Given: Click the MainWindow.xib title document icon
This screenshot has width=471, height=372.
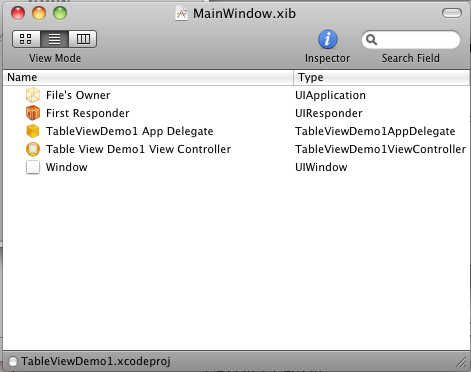Looking at the screenshot, I should pyautogui.click(x=181, y=14).
